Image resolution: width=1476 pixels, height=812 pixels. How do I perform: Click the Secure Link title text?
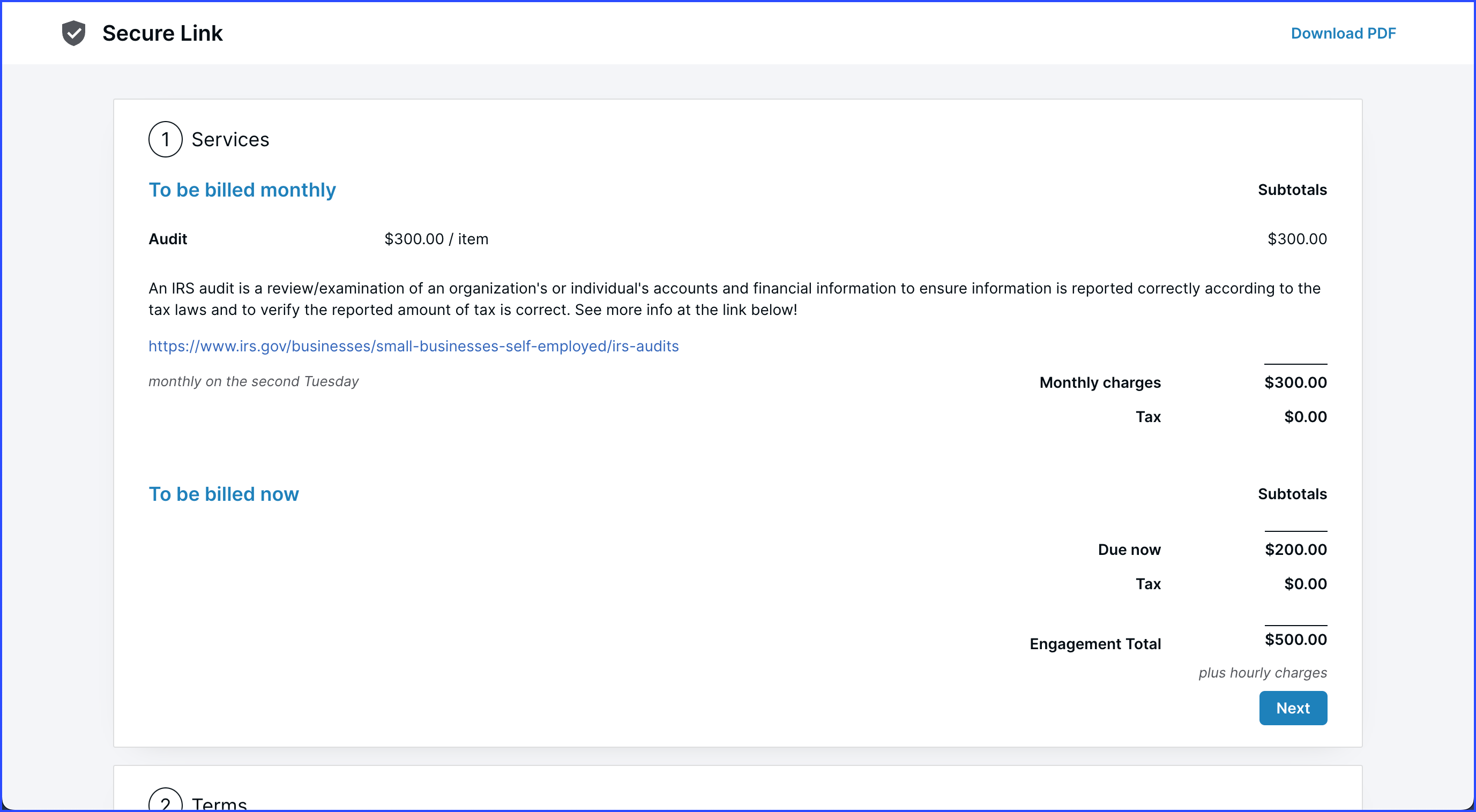pos(162,33)
